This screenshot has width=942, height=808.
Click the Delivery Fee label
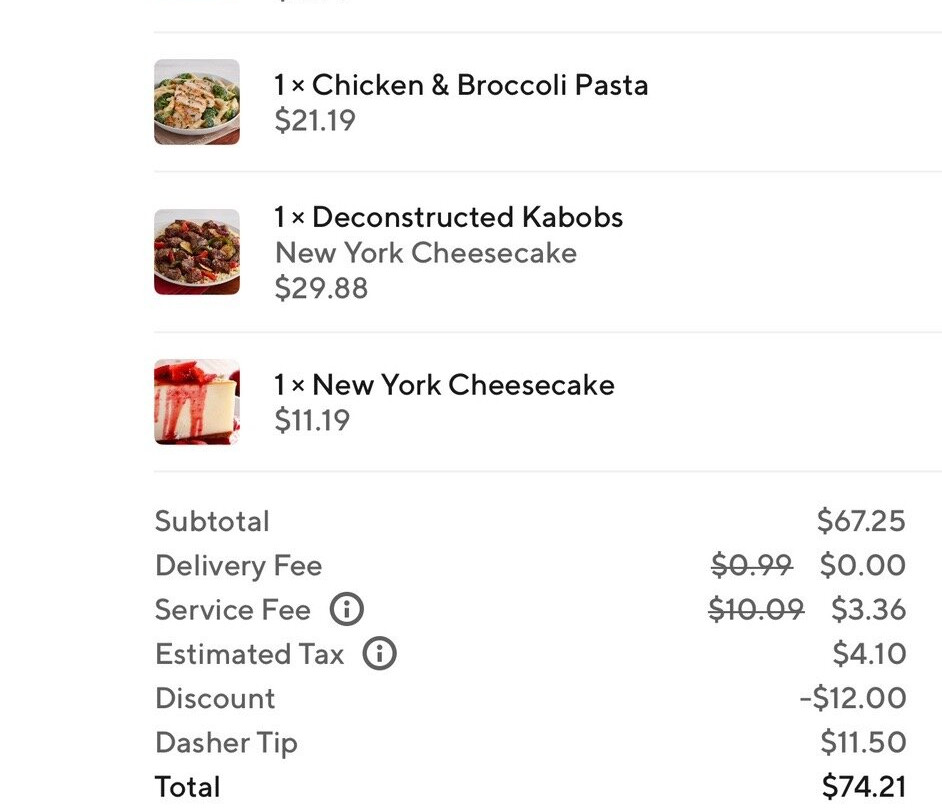coord(238,566)
